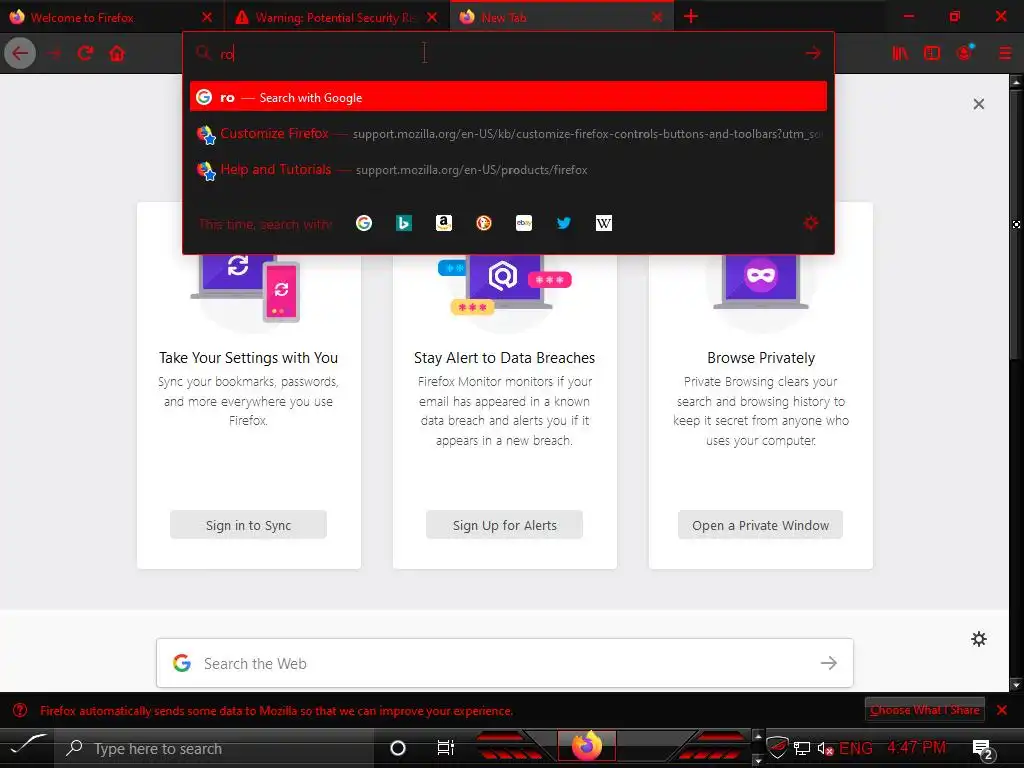Open the Customize Firefox suggestion
This screenshot has height=768, width=1024.
pyautogui.click(x=508, y=133)
